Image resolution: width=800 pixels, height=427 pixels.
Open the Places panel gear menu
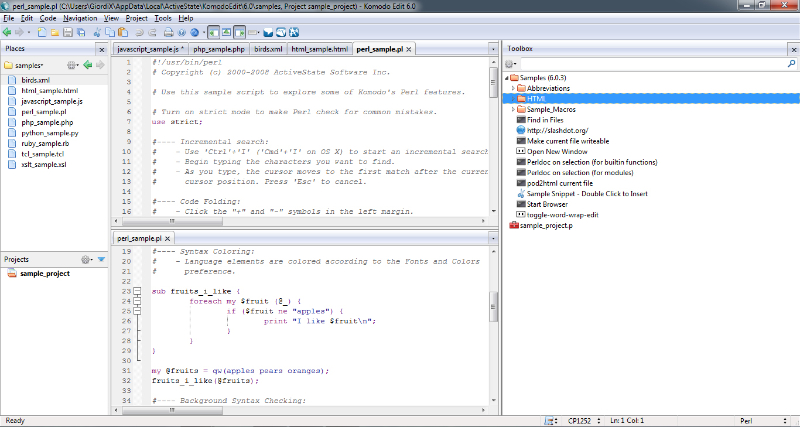[71, 65]
